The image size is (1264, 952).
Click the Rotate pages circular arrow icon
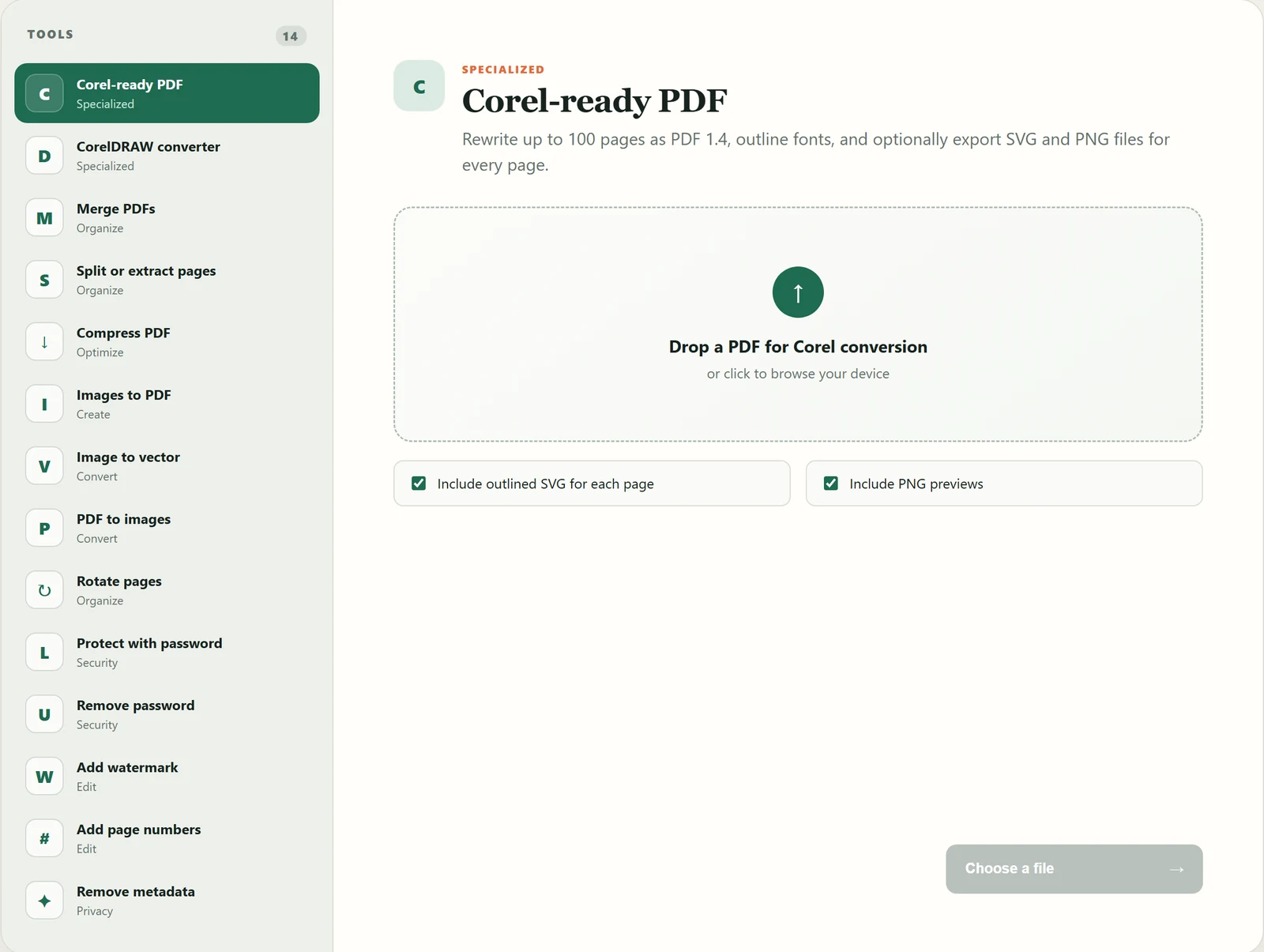(44, 590)
